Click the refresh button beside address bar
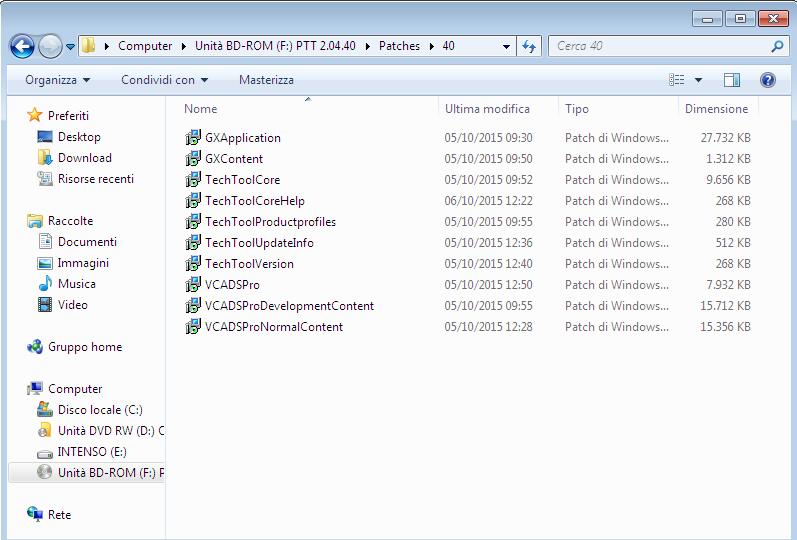The height and width of the screenshot is (540, 797). [x=529, y=46]
